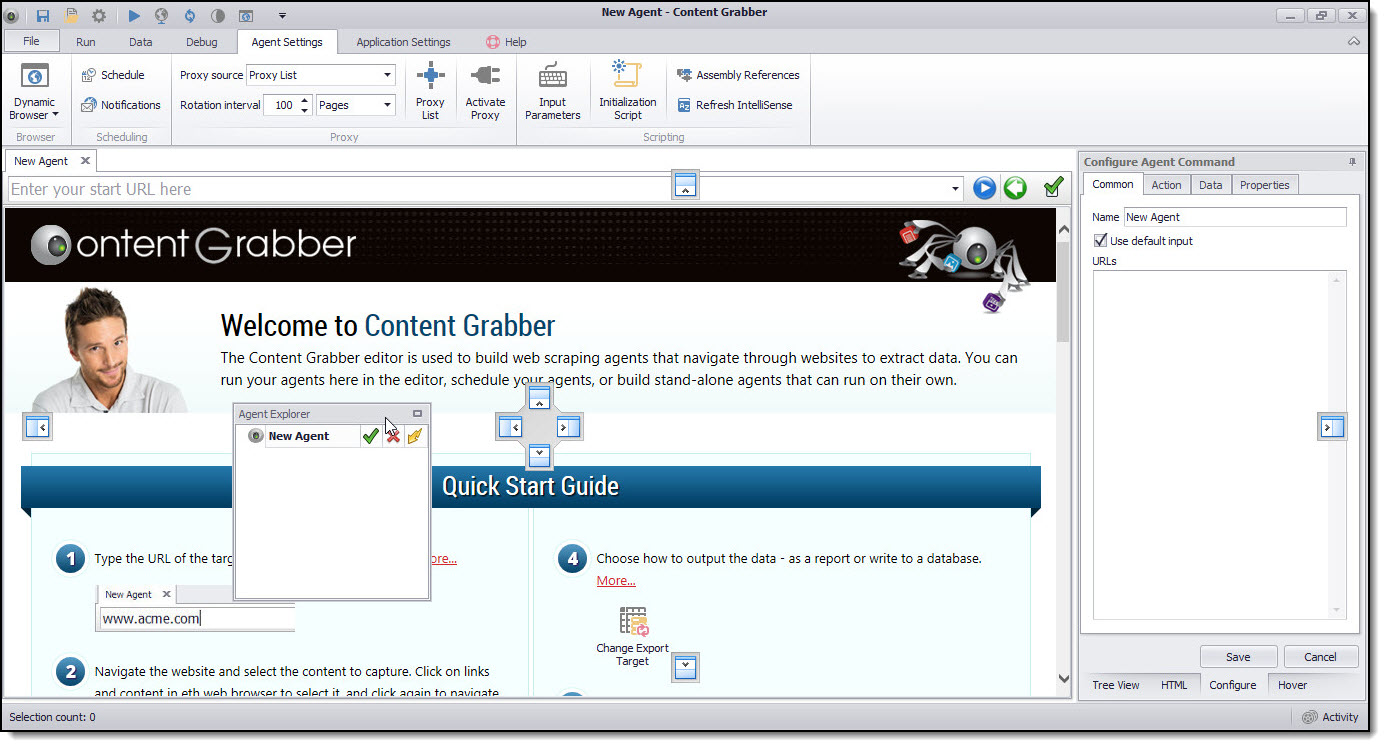
Task: Open Notifications settings
Action: coord(121,105)
